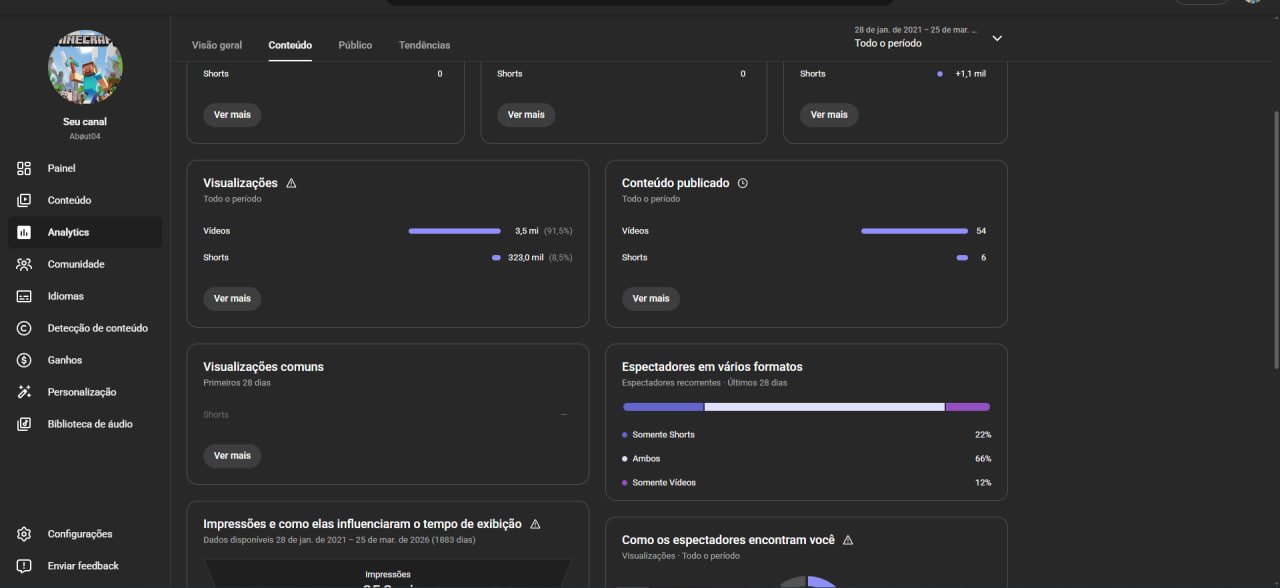Image resolution: width=1280 pixels, height=588 pixels.
Task: Open the Painel dashboard icon
Action: pyautogui.click(x=24, y=168)
